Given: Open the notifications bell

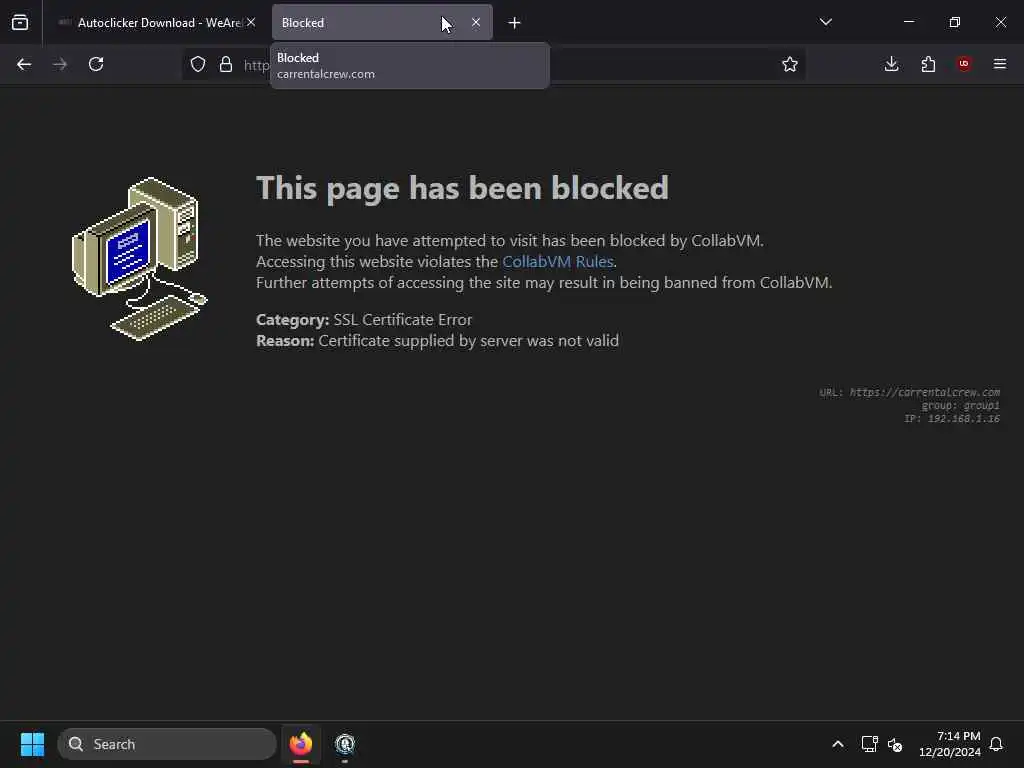Looking at the screenshot, I should [x=997, y=744].
